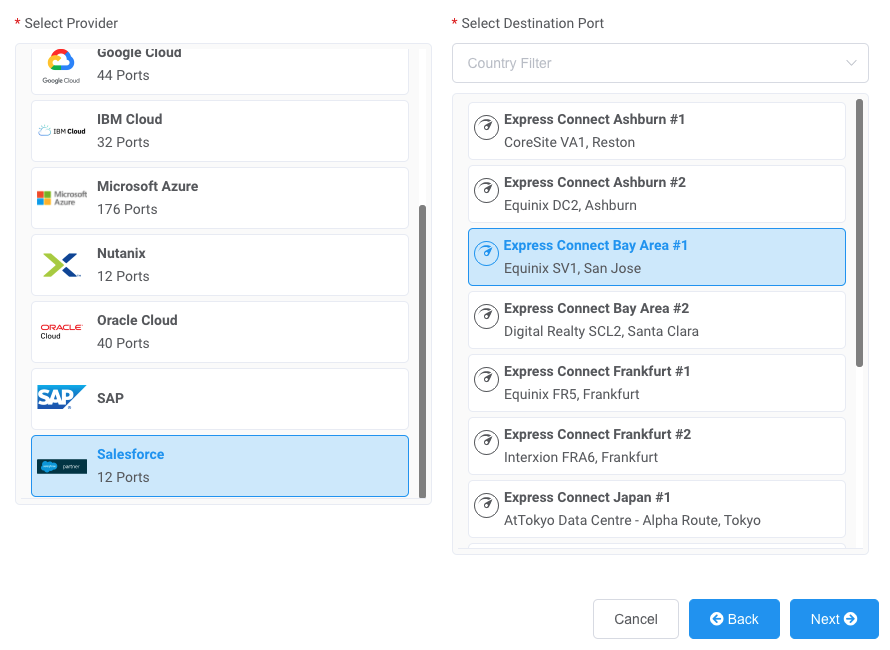The image size is (890, 650).
Task: Select the Salesforce provider name
Action: (131, 454)
